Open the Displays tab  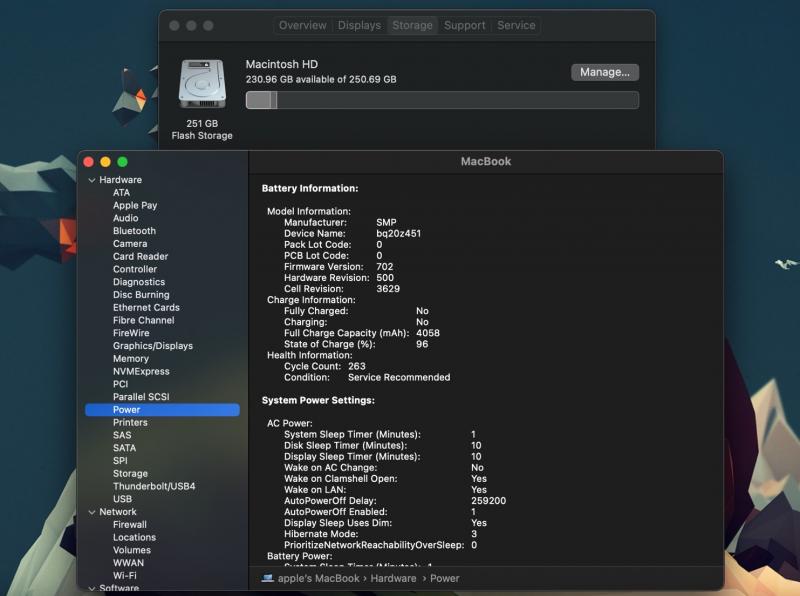[359, 26]
